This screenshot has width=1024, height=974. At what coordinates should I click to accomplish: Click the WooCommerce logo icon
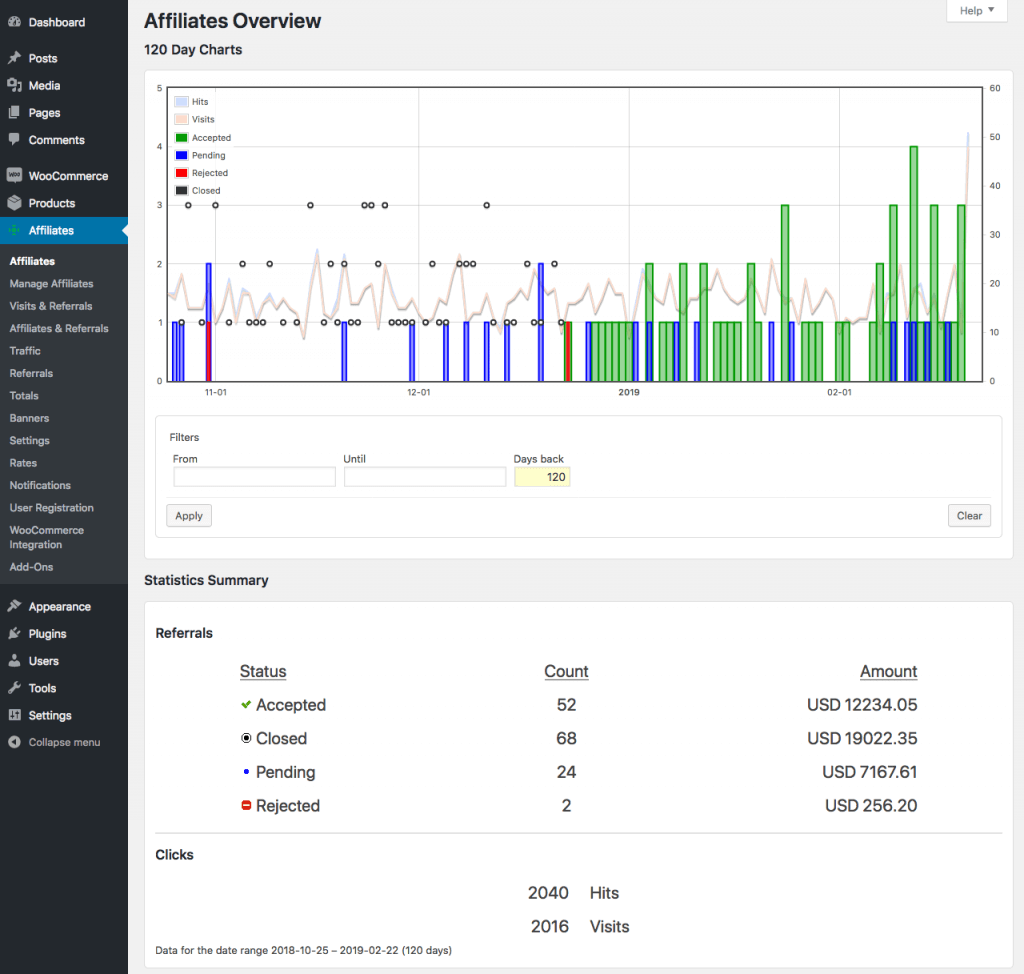click(x=14, y=175)
